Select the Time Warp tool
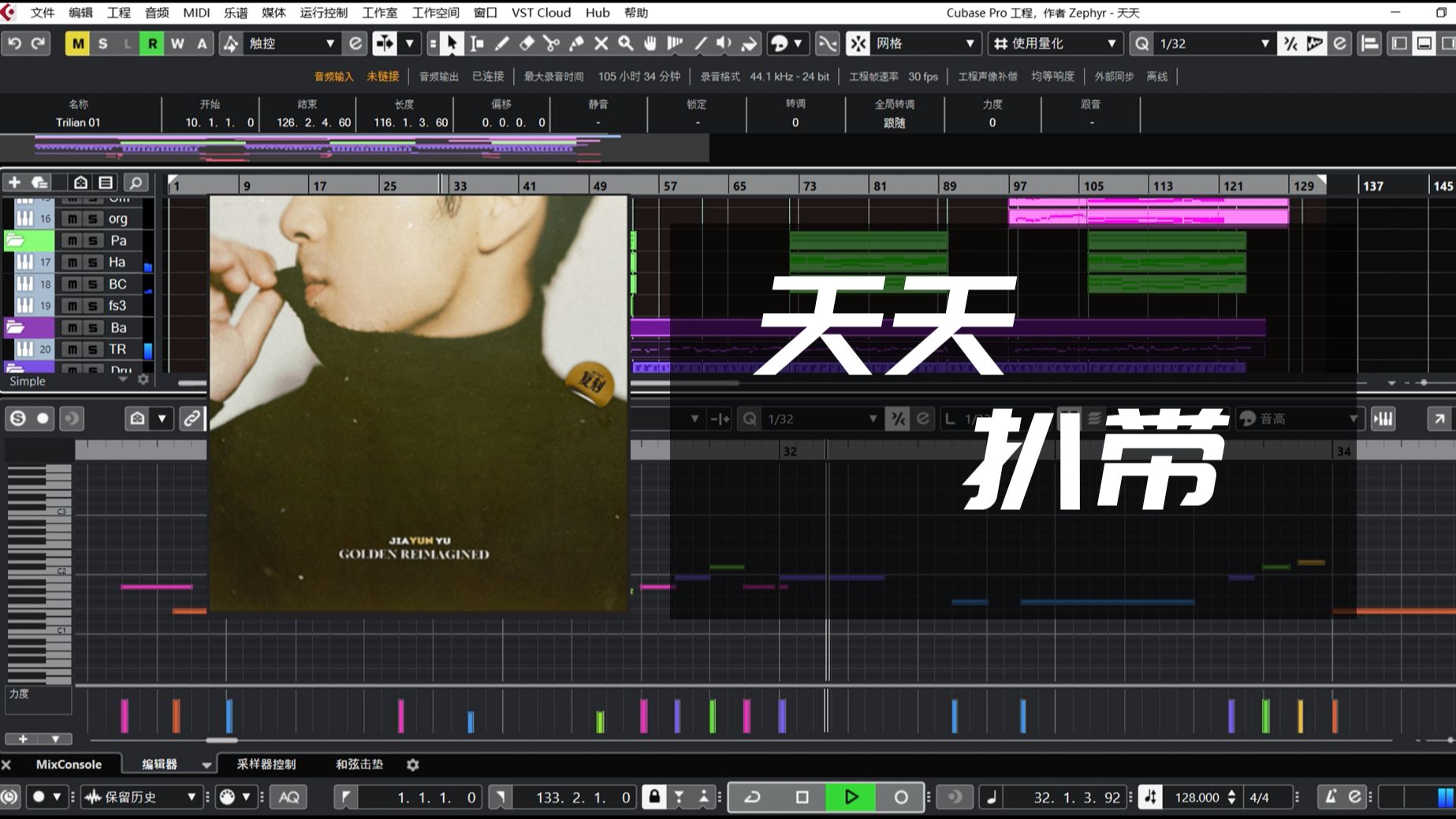The height and width of the screenshot is (819, 1456). [675, 43]
